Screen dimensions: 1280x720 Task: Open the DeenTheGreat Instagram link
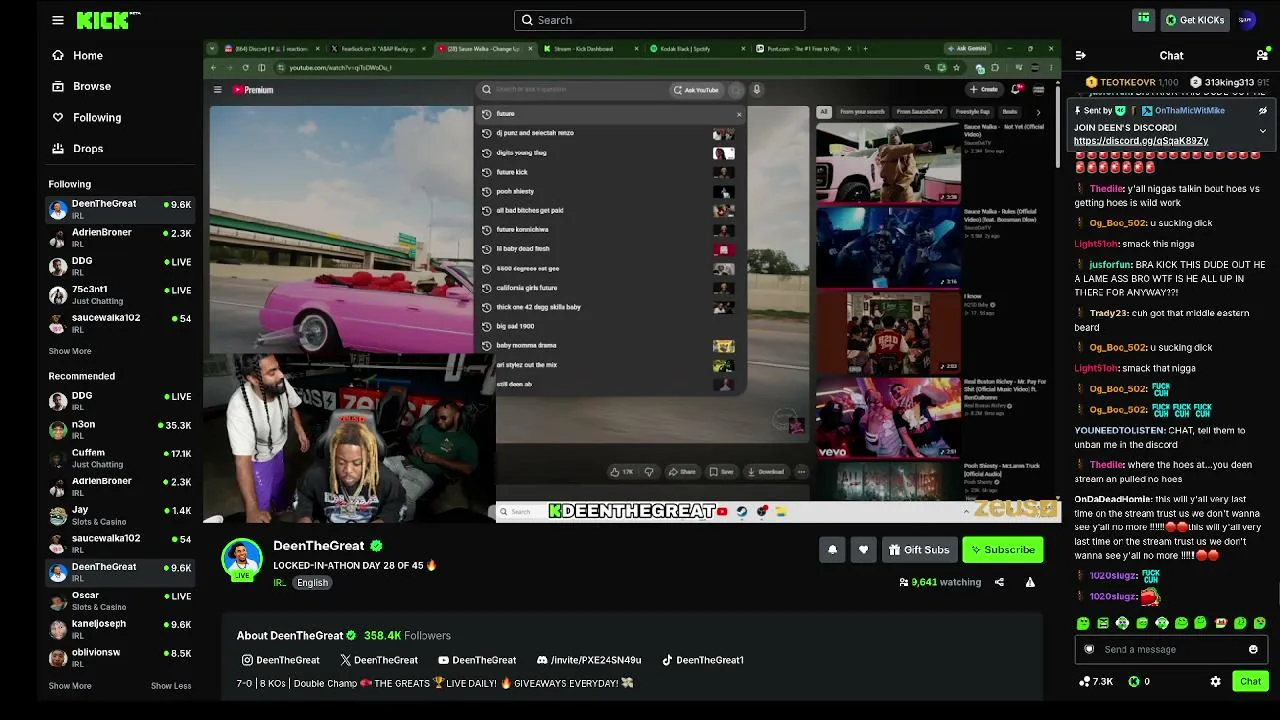pos(281,660)
